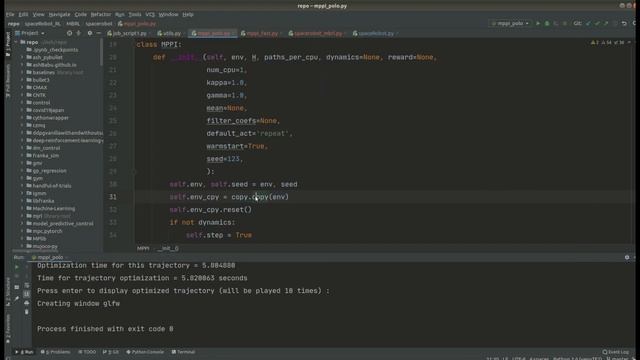Click the rollback undo arrow icon in the toolbar
This screenshot has height=360, width=640.
click(x=624, y=24)
